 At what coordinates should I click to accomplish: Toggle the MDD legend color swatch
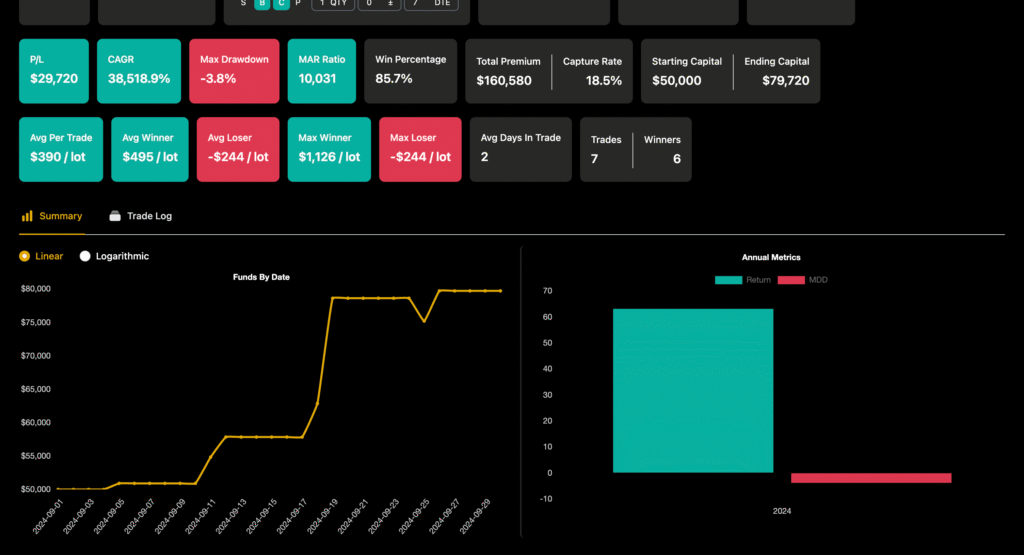[790, 280]
